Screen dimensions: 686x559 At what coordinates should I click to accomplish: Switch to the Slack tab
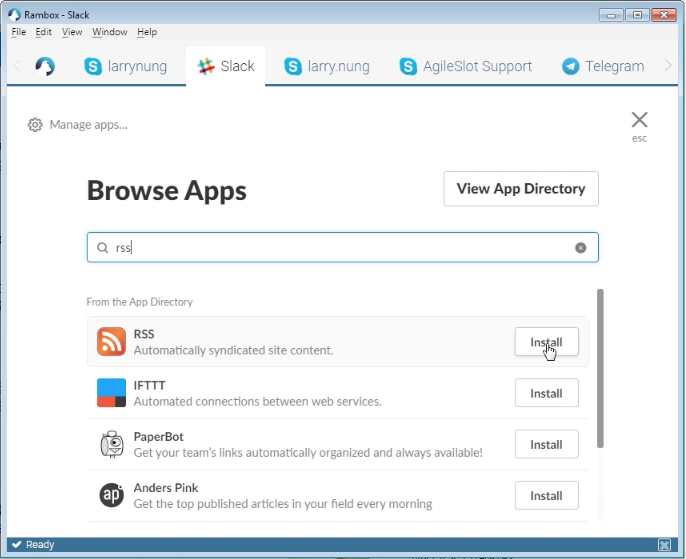pos(225,66)
